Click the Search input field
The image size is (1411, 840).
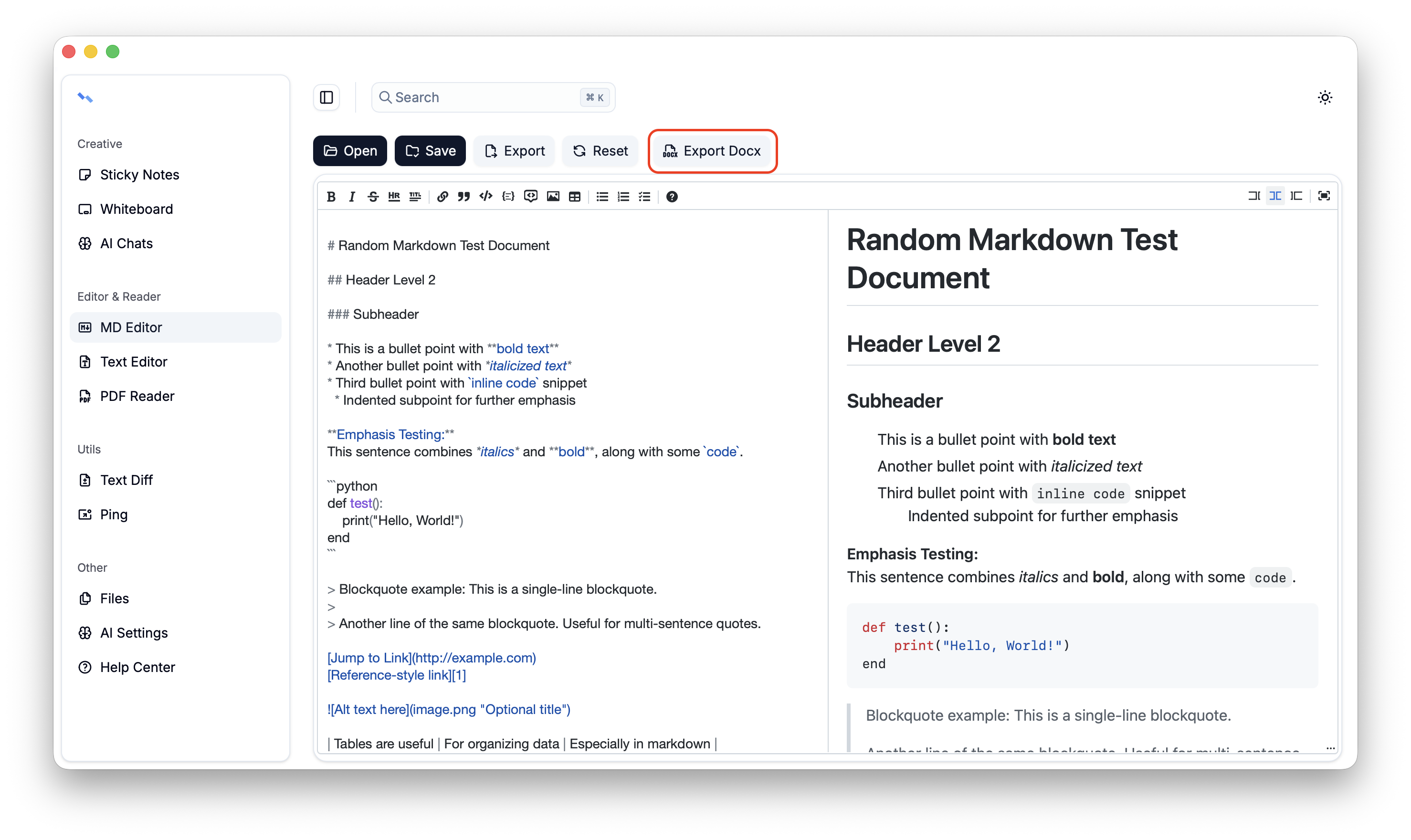487,97
